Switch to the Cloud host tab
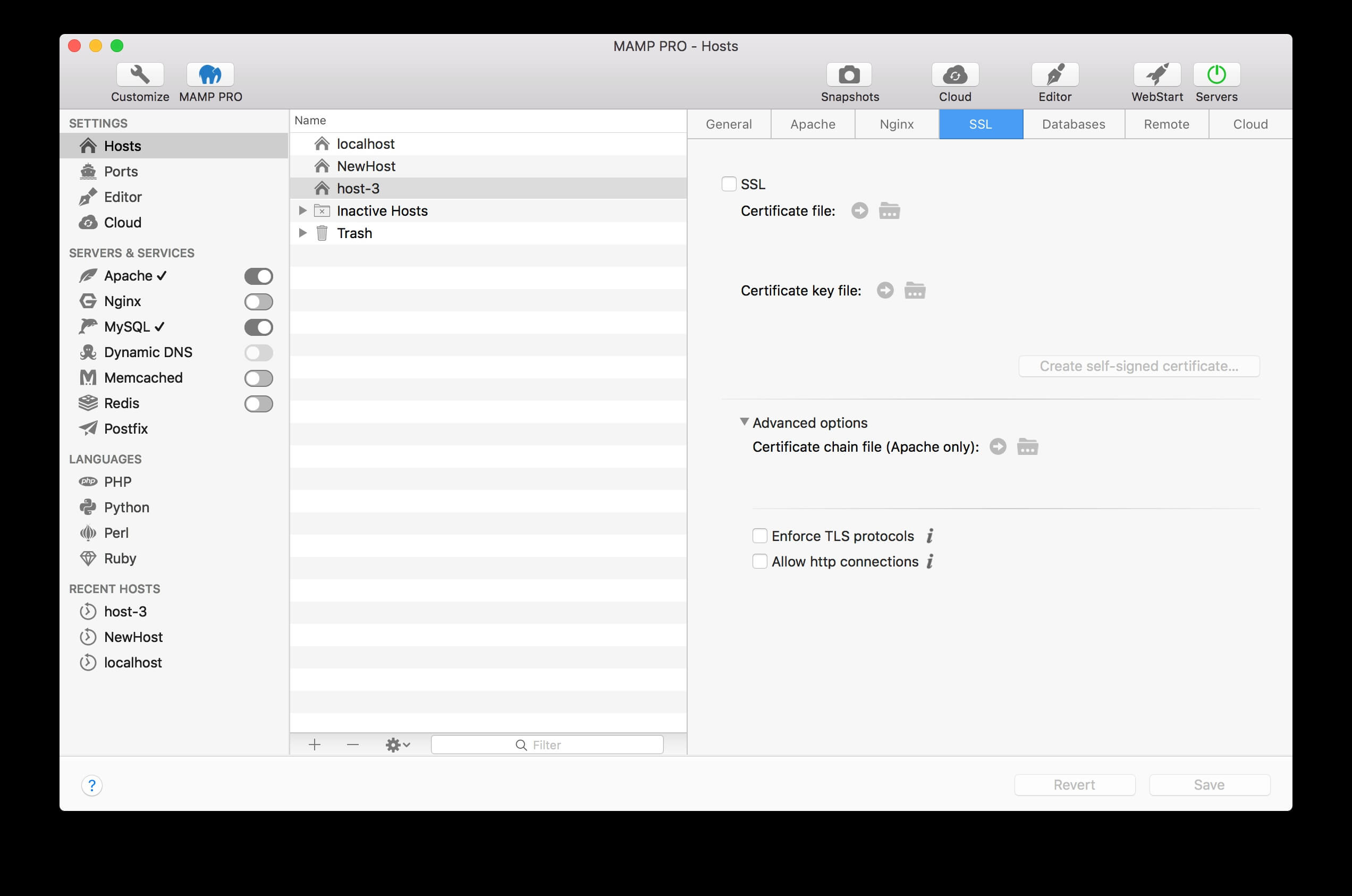Image resolution: width=1352 pixels, height=896 pixels. (x=1250, y=124)
